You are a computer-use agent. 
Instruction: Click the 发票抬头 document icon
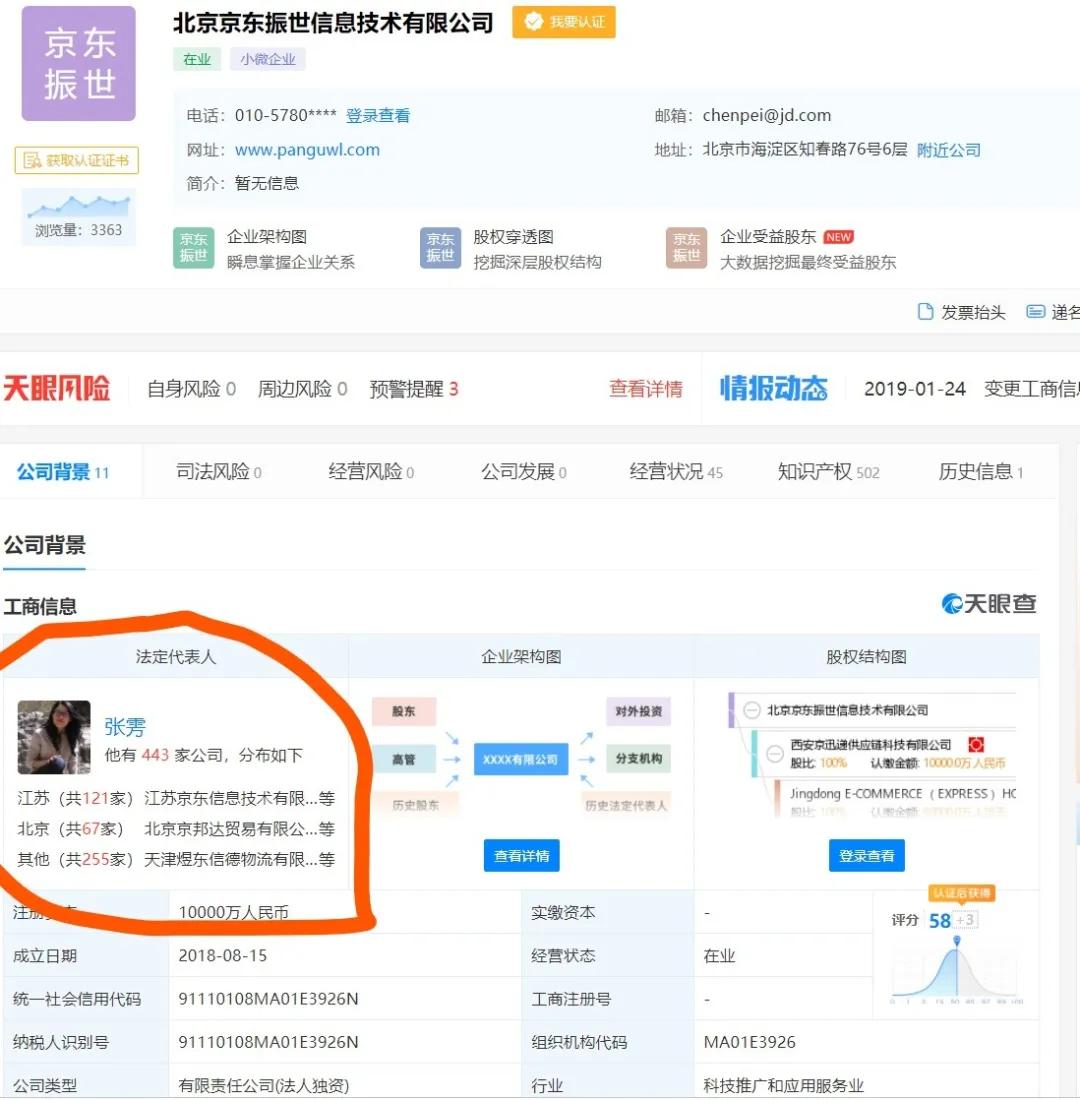[925, 312]
